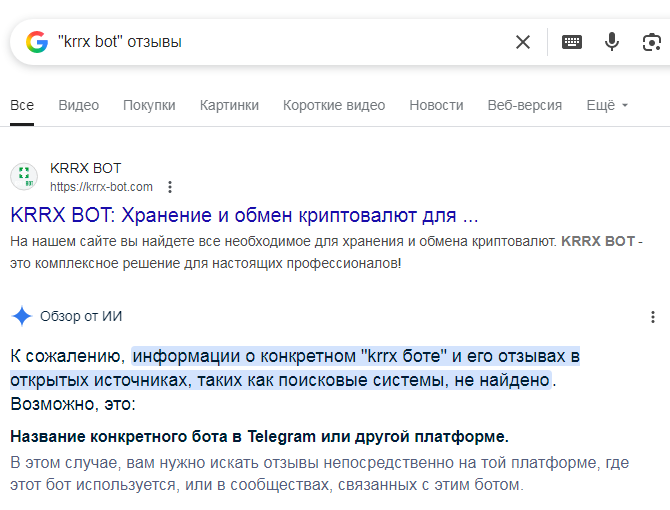Switch to the Веб-версия tab

coord(525,105)
